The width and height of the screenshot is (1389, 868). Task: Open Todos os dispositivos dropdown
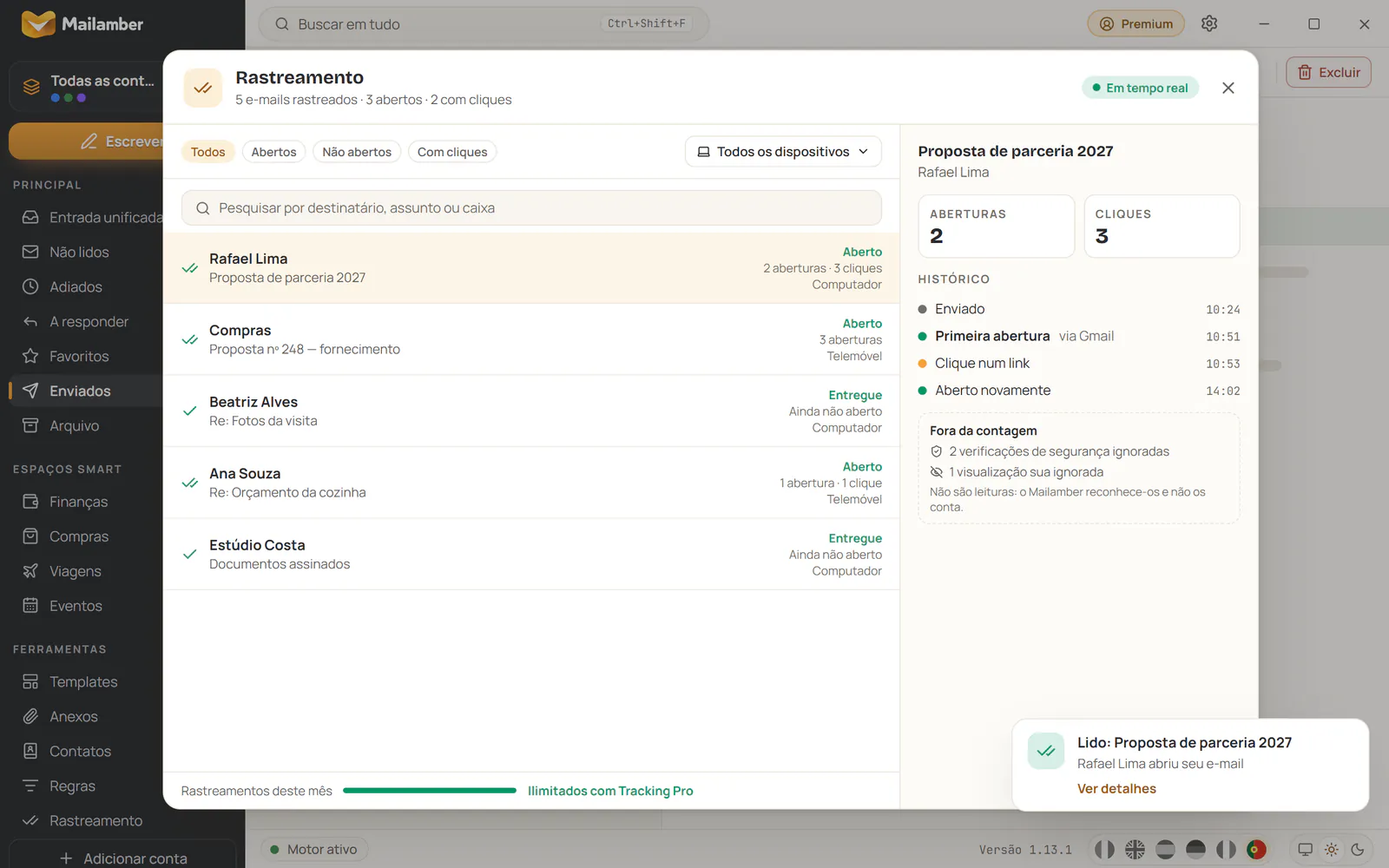(x=783, y=151)
